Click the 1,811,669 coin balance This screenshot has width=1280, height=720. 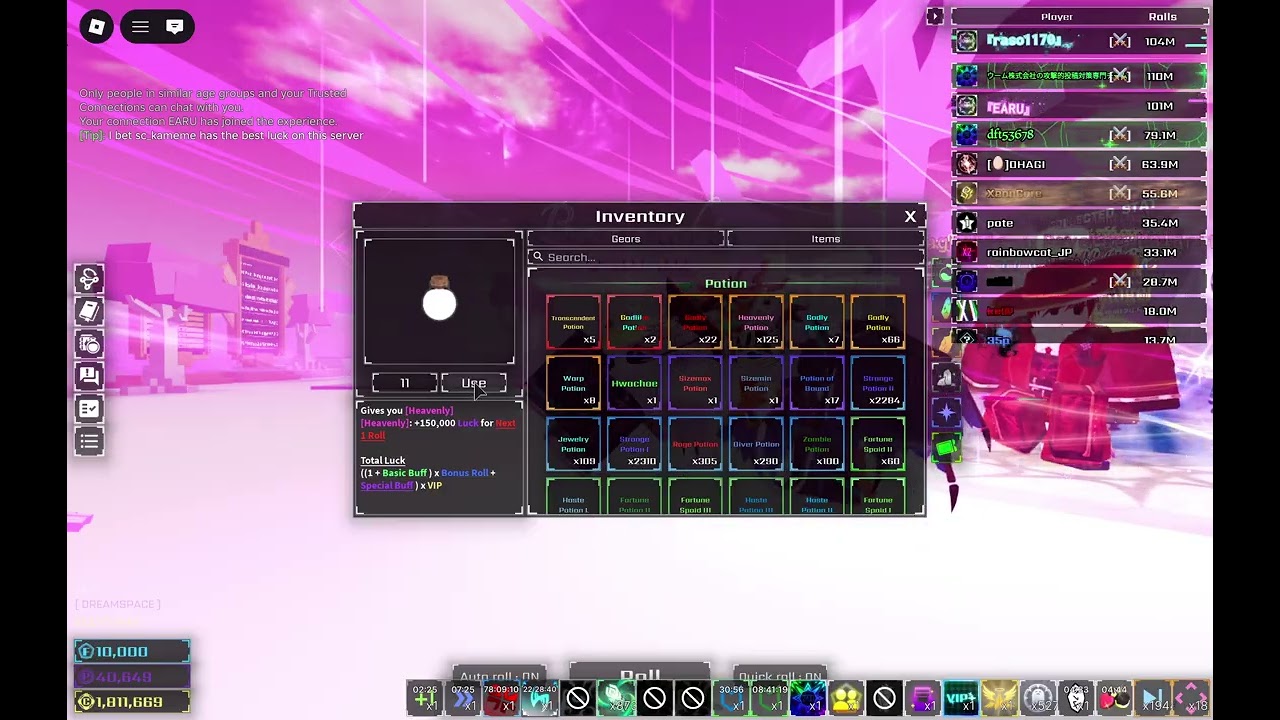coord(132,702)
